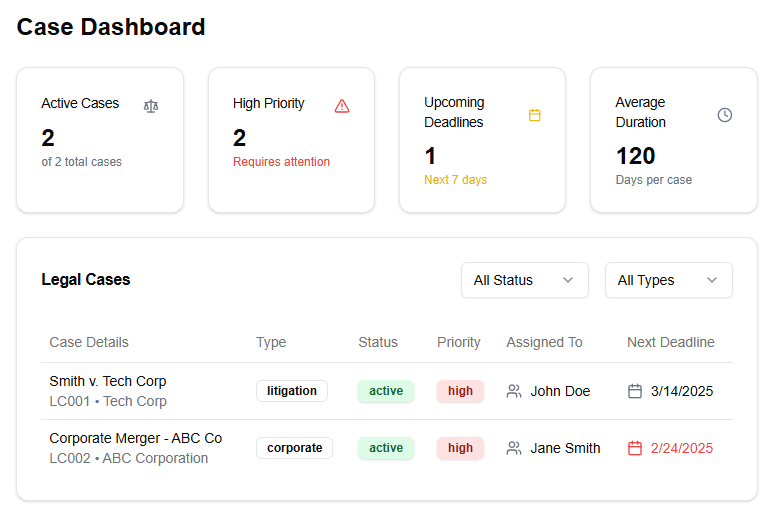Viewport: 775px width, 510px height.
Task: Click the Upcoming Deadlines calendar icon
Action: click(x=534, y=115)
